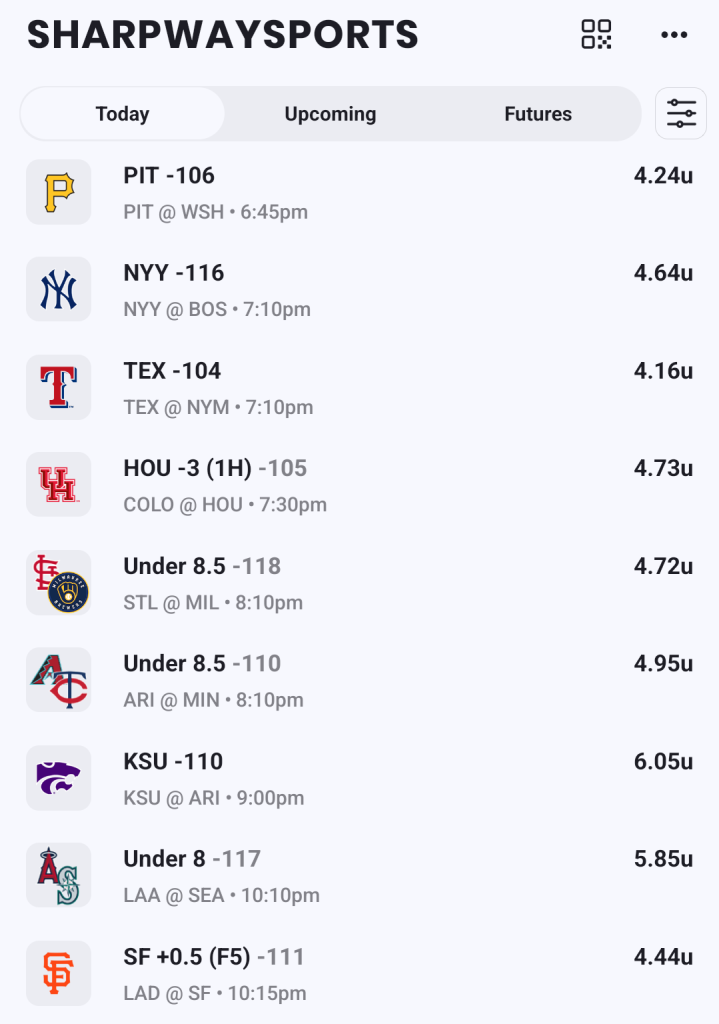Screen dimensions: 719x1024
Task: Tap the Kansas State Wildcats logo
Action: click(58, 778)
